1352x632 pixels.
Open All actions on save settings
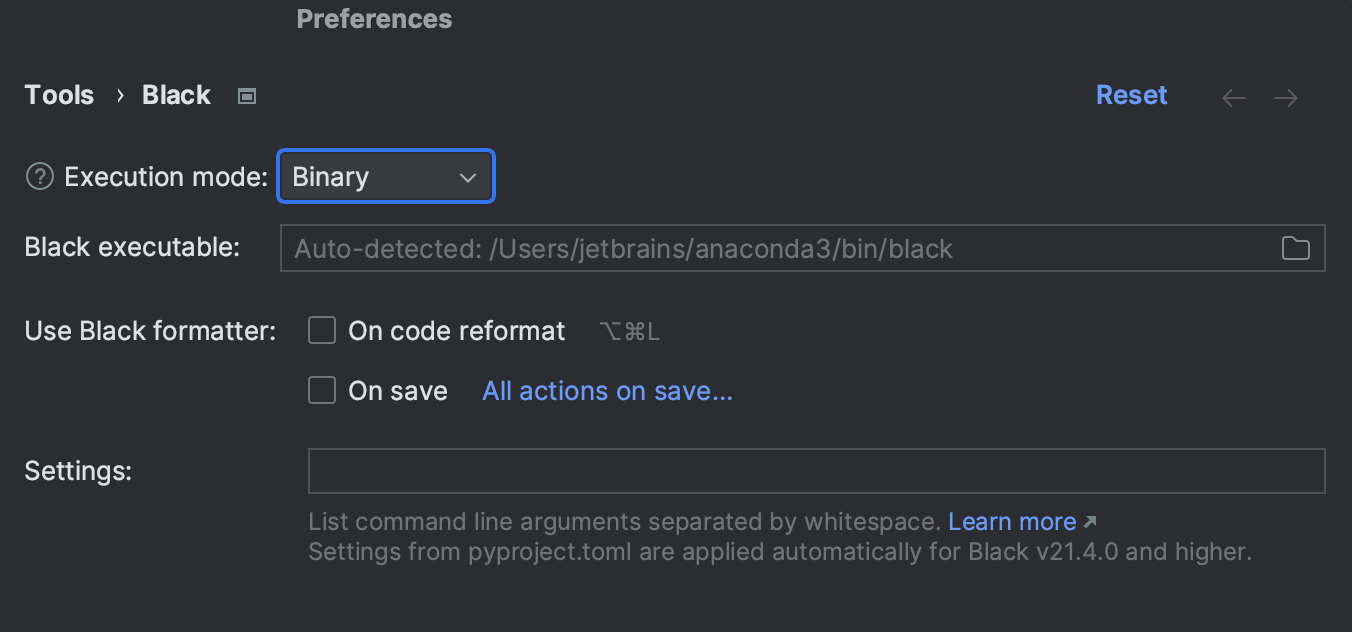(x=606, y=390)
